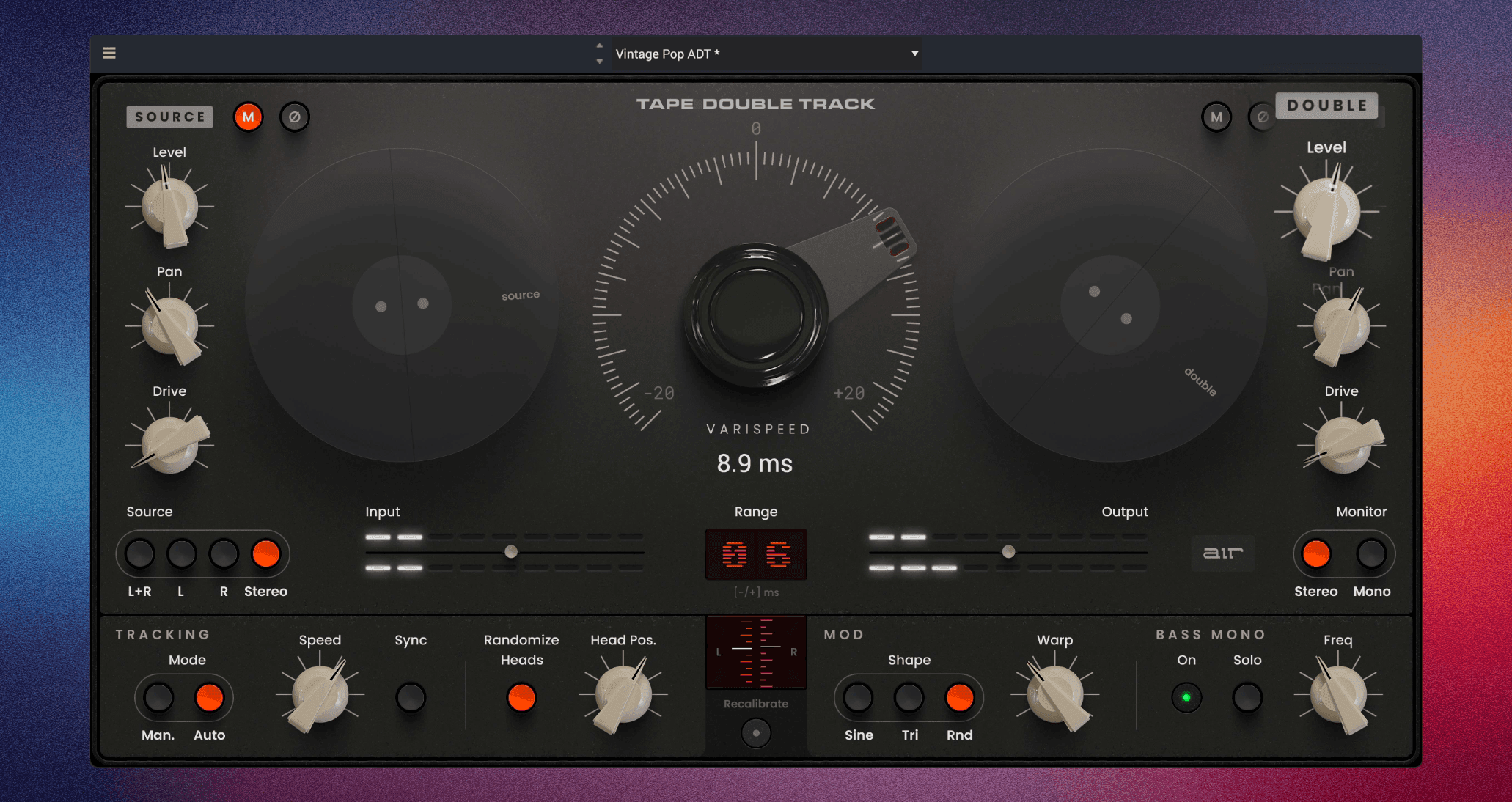Unmute the Source track M button

pyautogui.click(x=248, y=117)
